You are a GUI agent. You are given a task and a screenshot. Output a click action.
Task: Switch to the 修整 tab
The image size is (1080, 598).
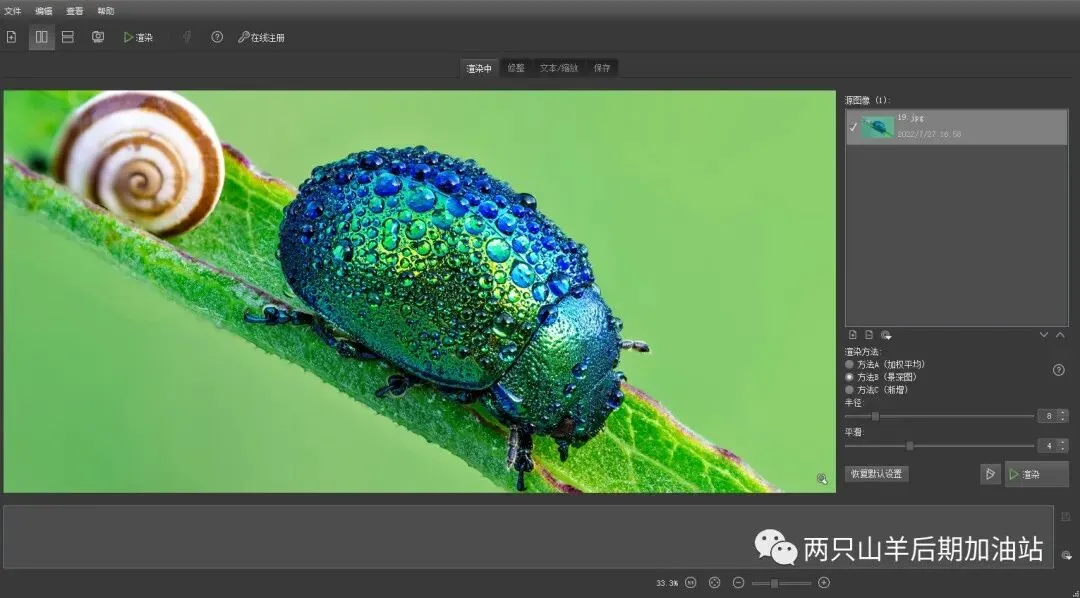[x=516, y=68]
